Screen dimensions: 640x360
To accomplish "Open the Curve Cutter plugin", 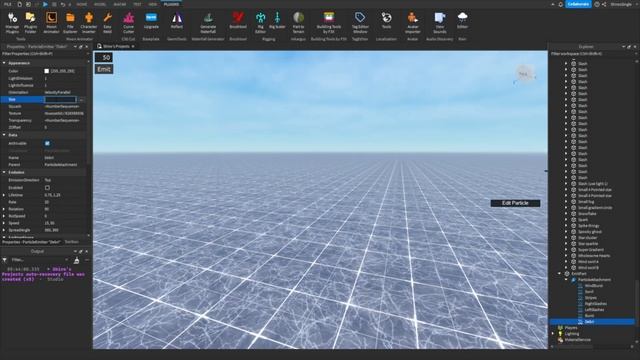I will pos(129,23).
